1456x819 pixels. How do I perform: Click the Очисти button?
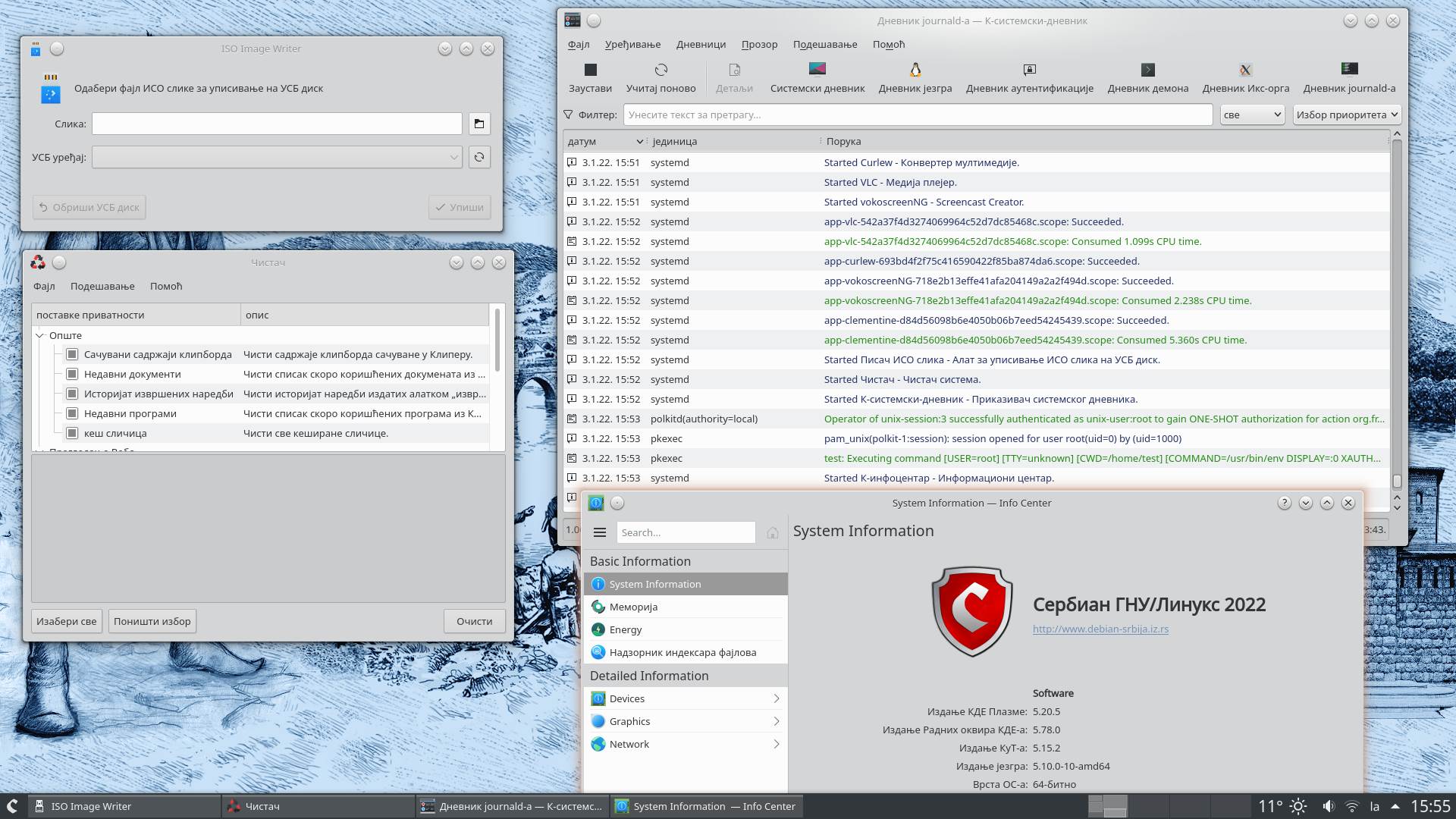(x=474, y=620)
